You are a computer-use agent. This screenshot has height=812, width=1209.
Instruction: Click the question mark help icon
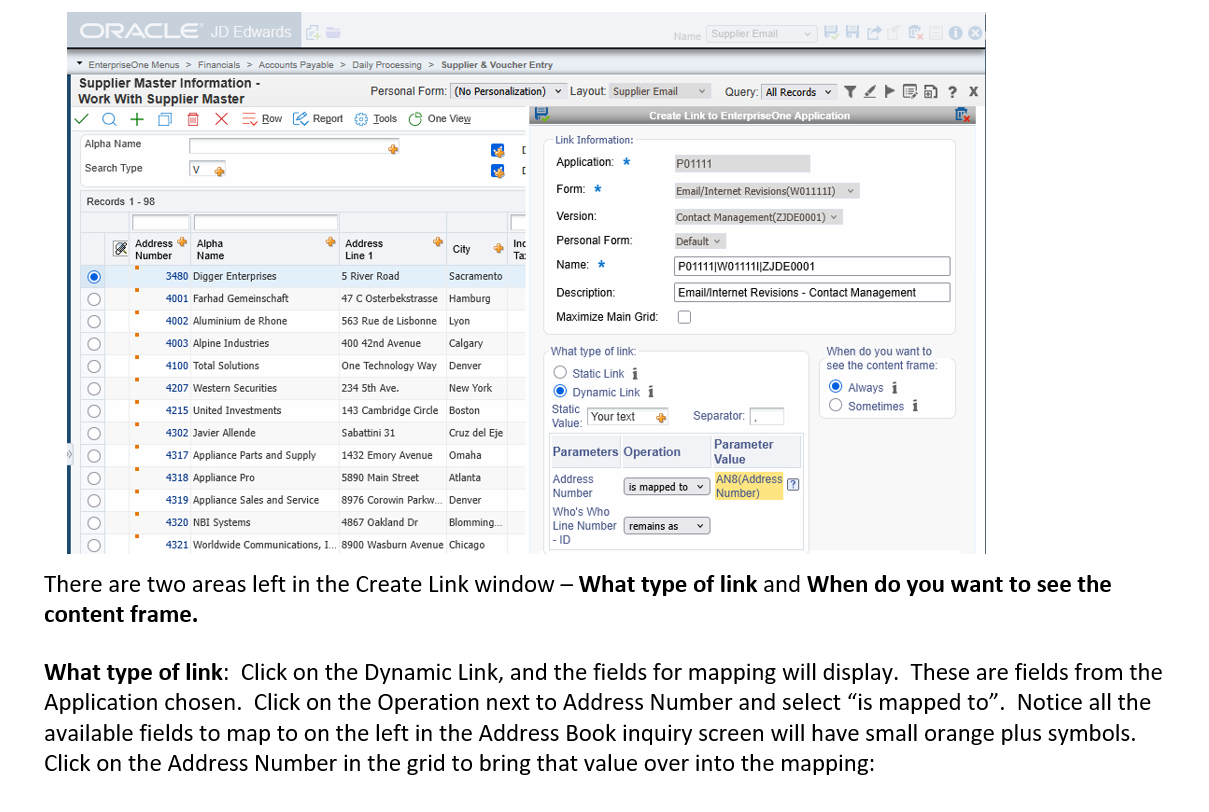pyautogui.click(x=953, y=92)
